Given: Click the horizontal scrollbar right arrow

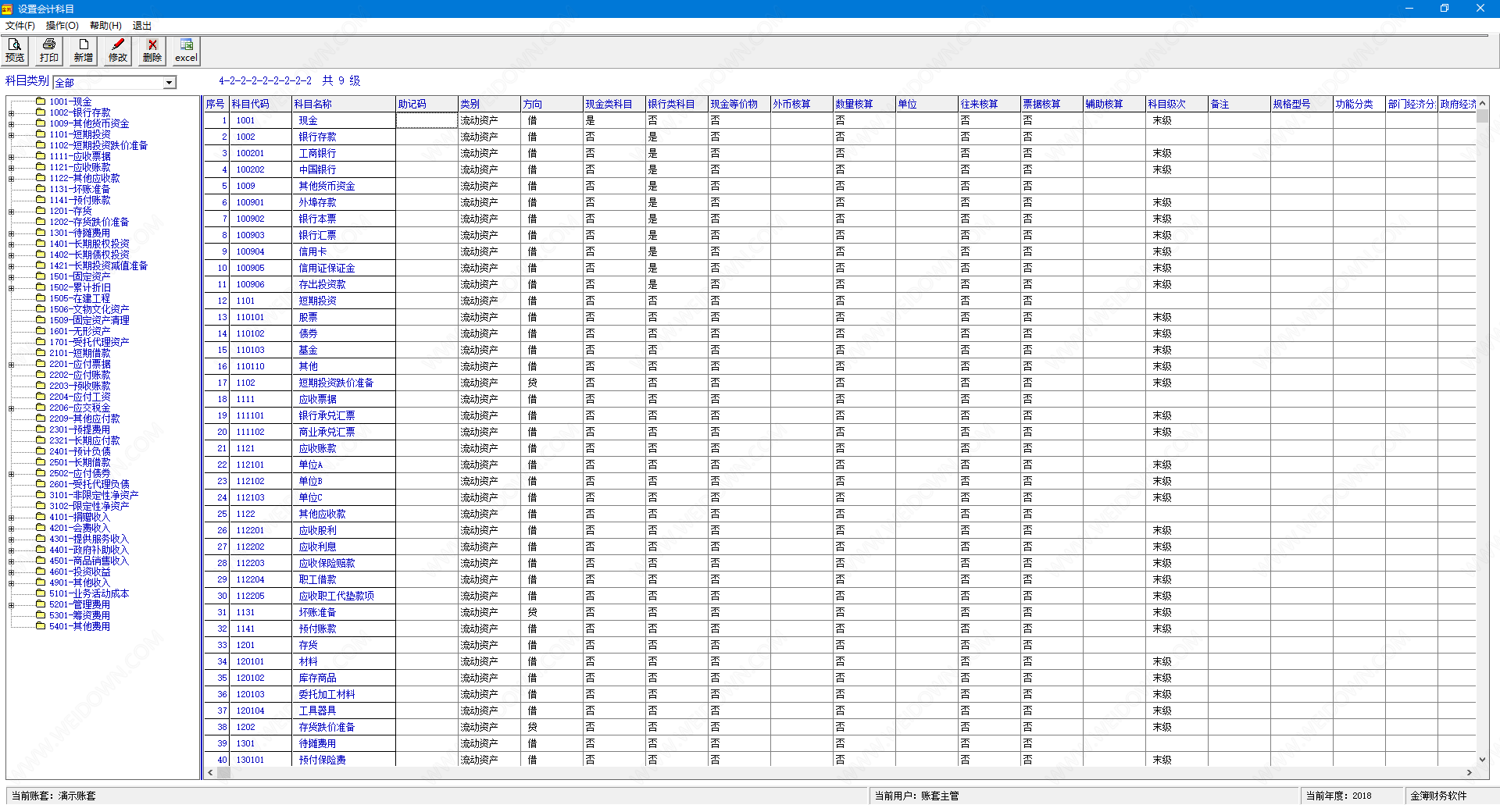Looking at the screenshot, I should click(x=1470, y=773).
